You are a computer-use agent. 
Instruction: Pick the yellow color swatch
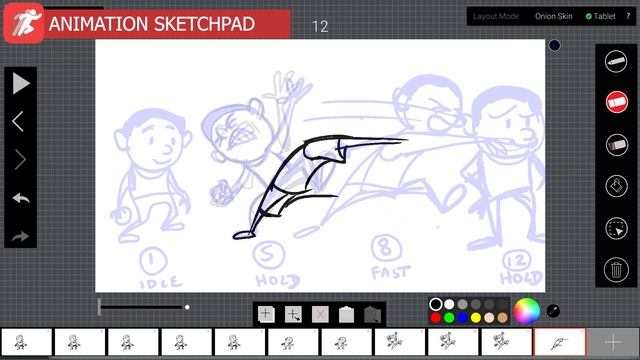[x=476, y=318]
